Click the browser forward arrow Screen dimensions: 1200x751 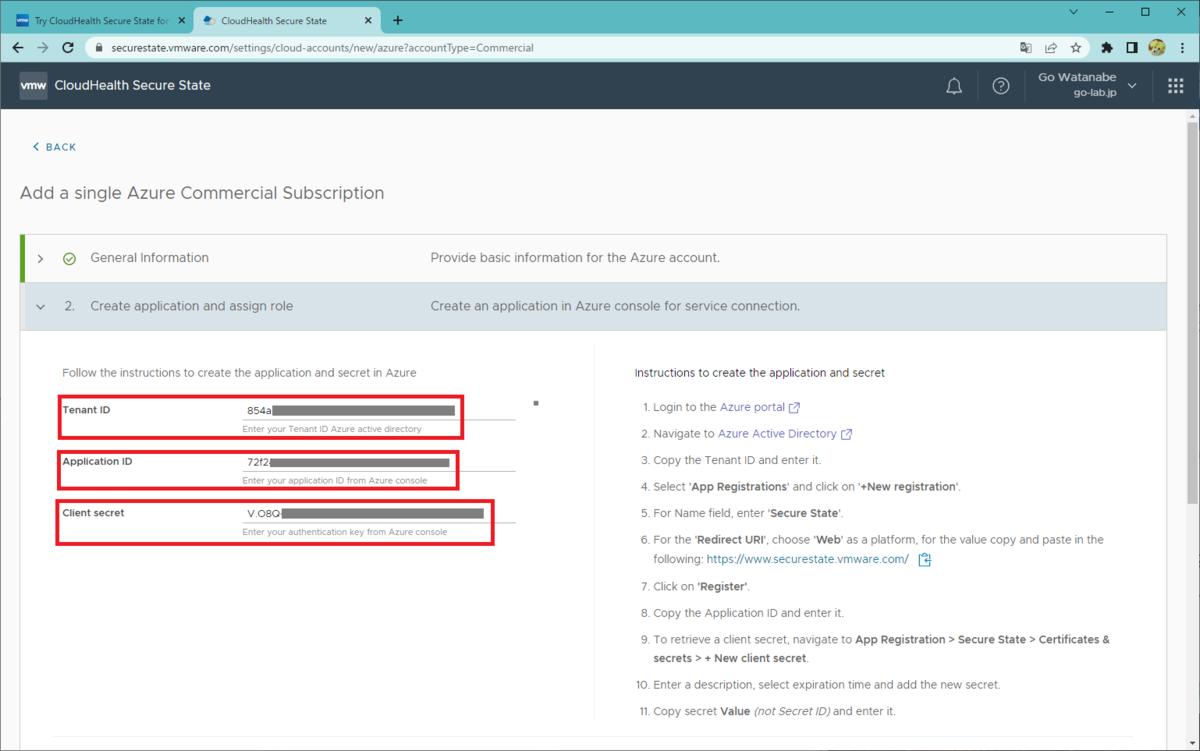coord(43,47)
